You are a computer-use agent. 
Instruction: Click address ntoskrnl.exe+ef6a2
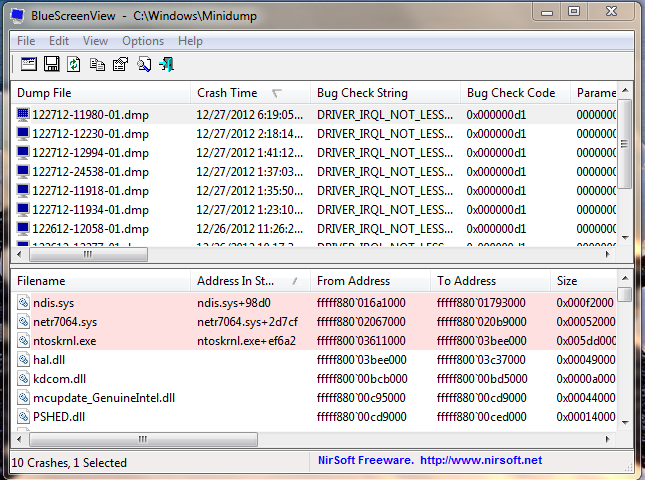pyautogui.click(x=246, y=341)
